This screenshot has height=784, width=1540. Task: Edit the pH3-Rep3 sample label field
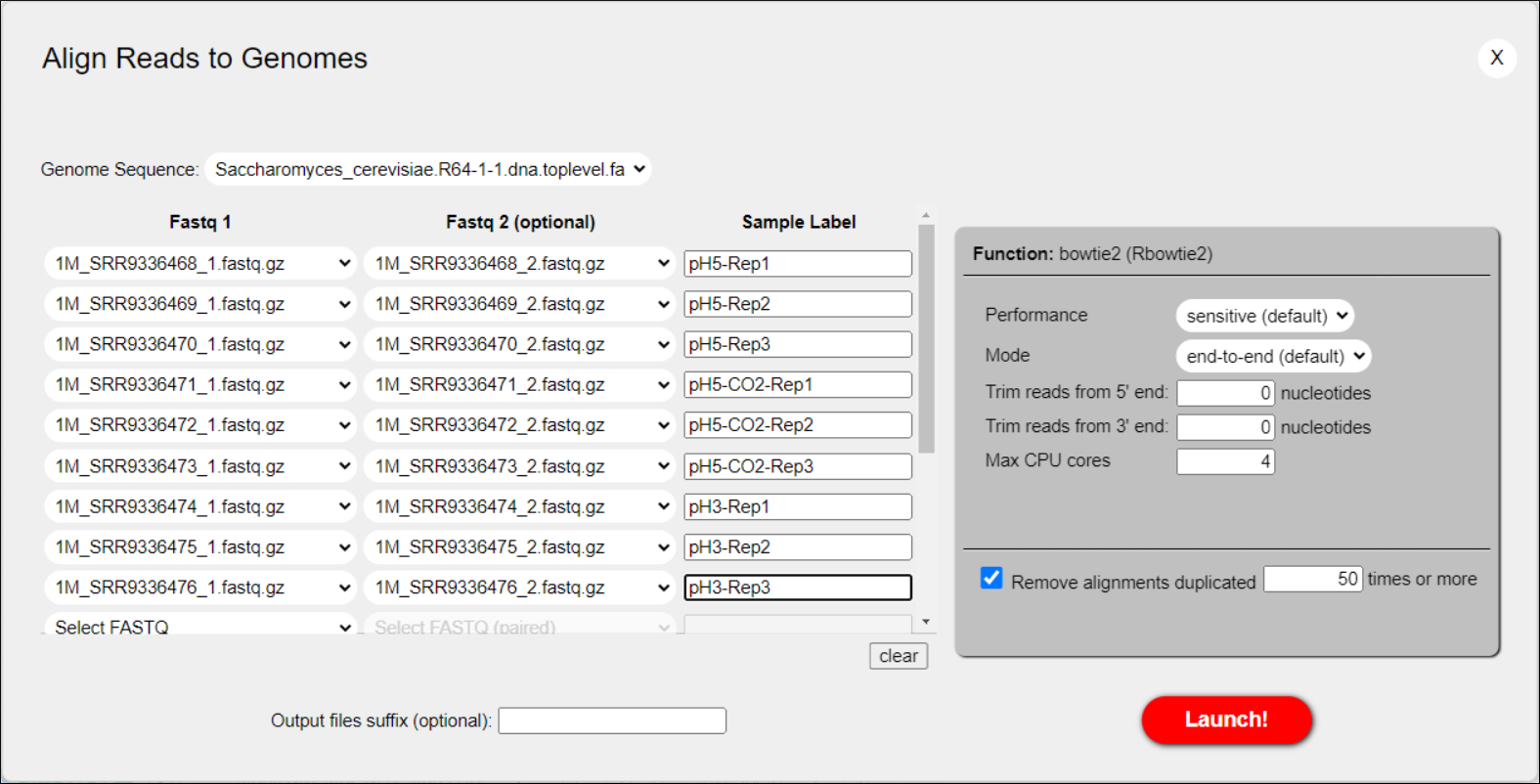798,588
